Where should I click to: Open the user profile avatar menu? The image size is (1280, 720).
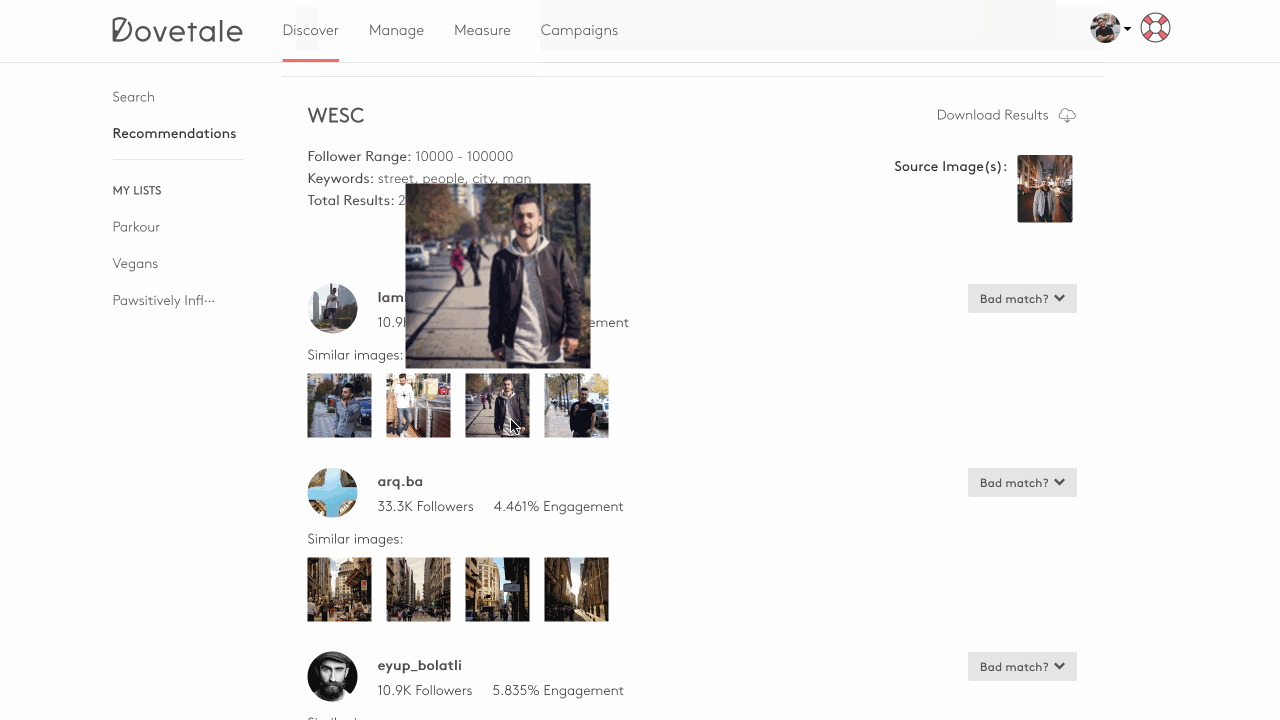pyautogui.click(x=1110, y=28)
